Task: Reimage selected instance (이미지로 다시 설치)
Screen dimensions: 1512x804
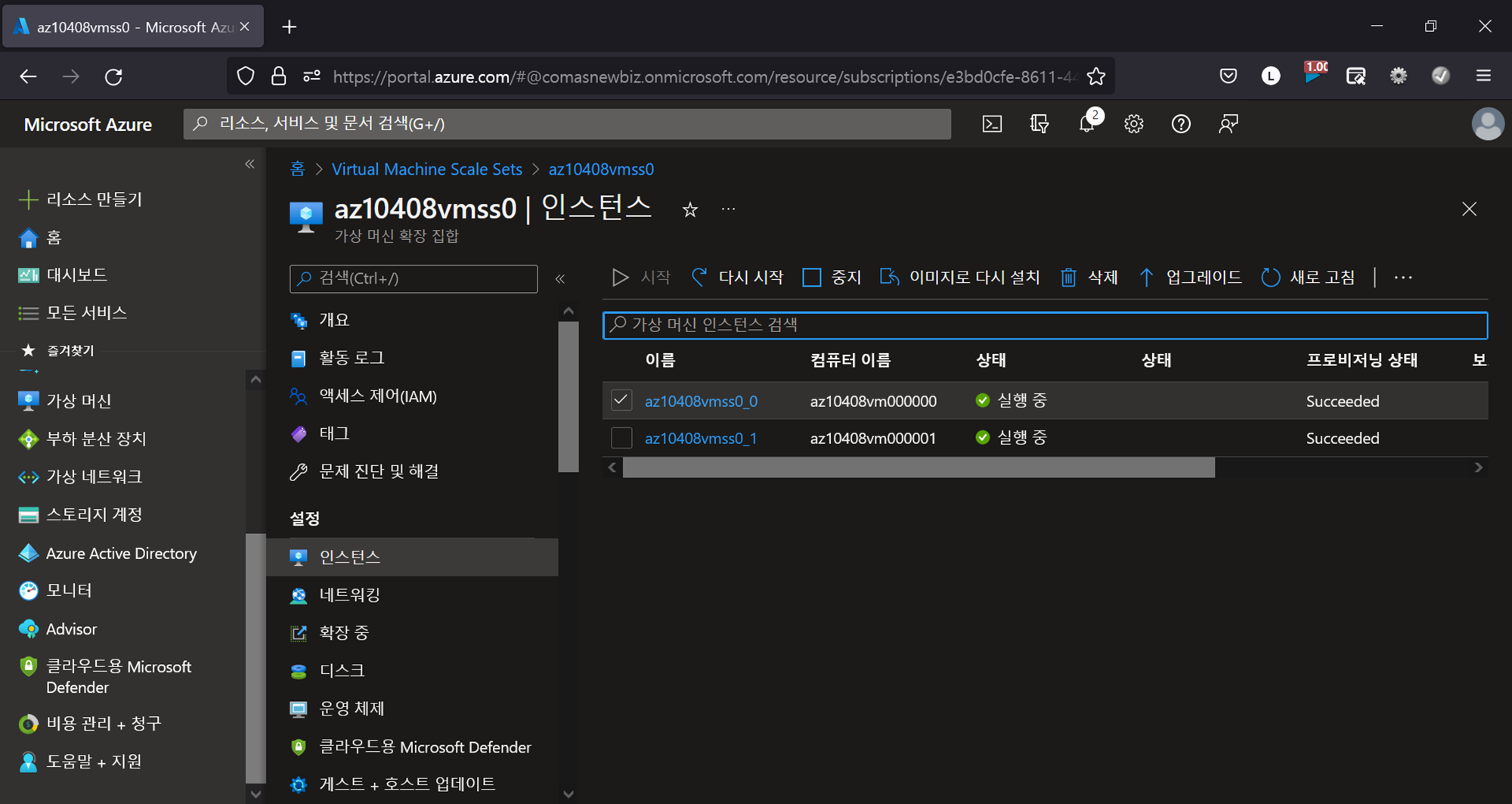Action: (x=960, y=278)
